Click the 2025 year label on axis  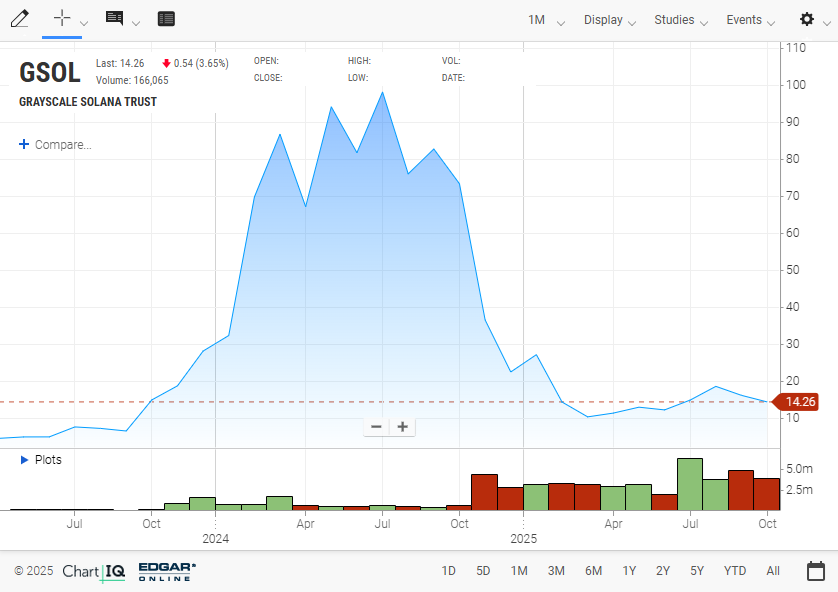[523, 539]
